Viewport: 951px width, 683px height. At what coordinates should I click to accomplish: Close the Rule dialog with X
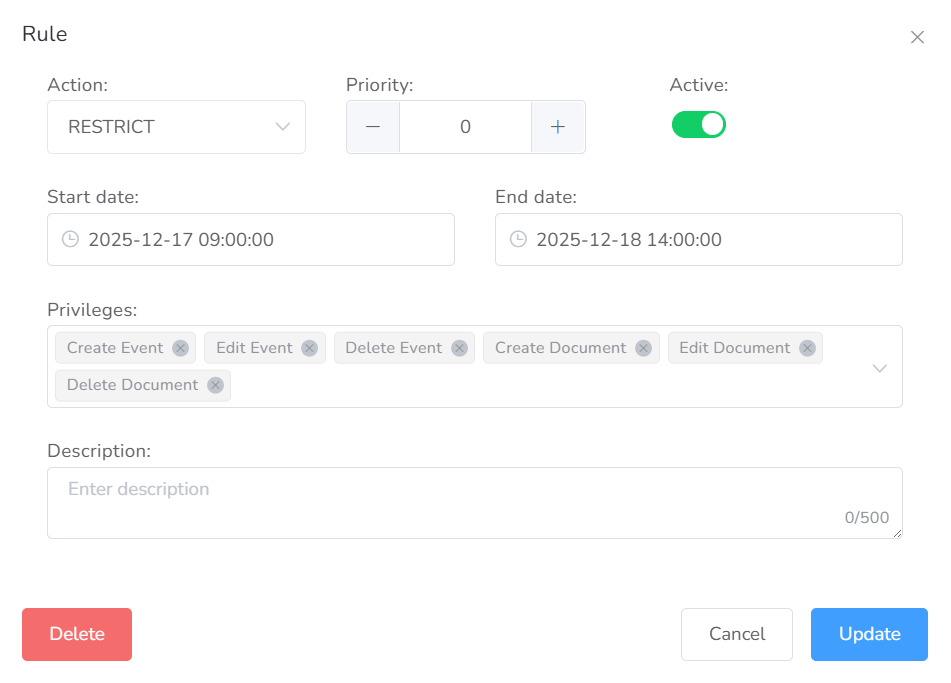(917, 37)
